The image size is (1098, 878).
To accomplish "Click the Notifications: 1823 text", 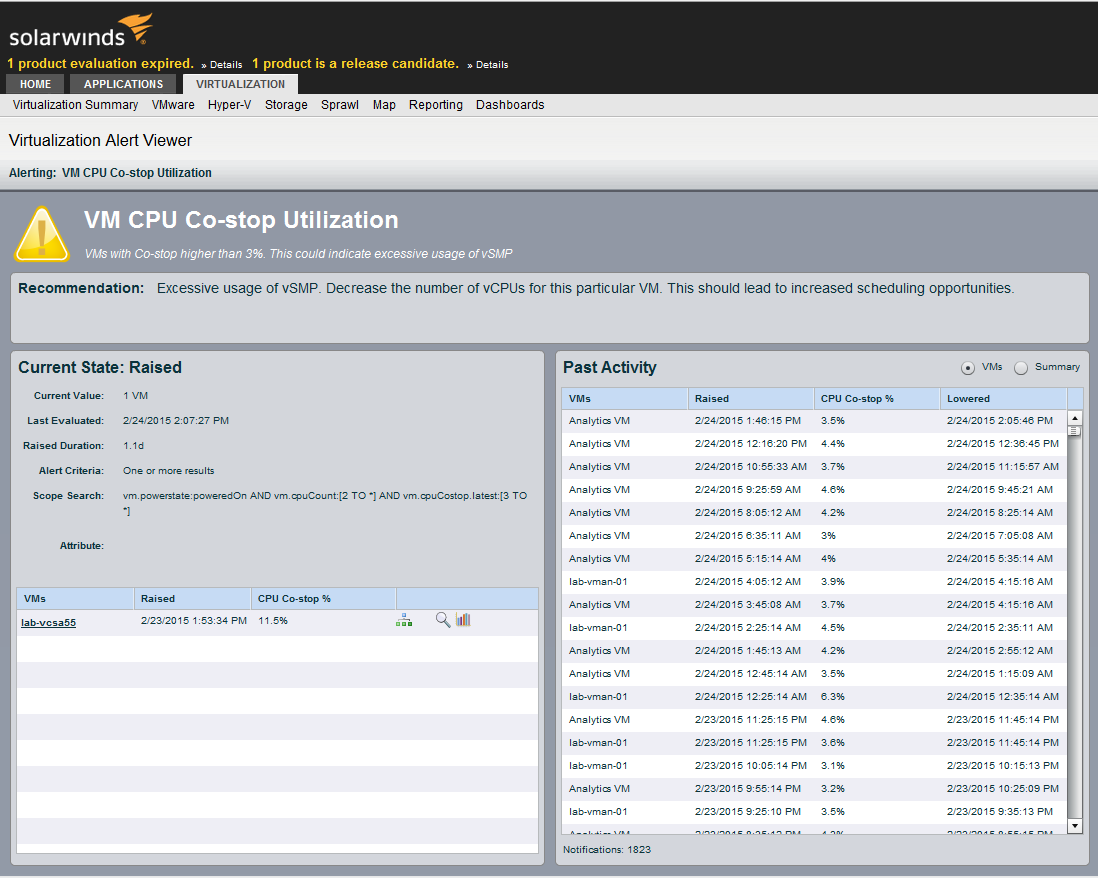I will pos(607,849).
